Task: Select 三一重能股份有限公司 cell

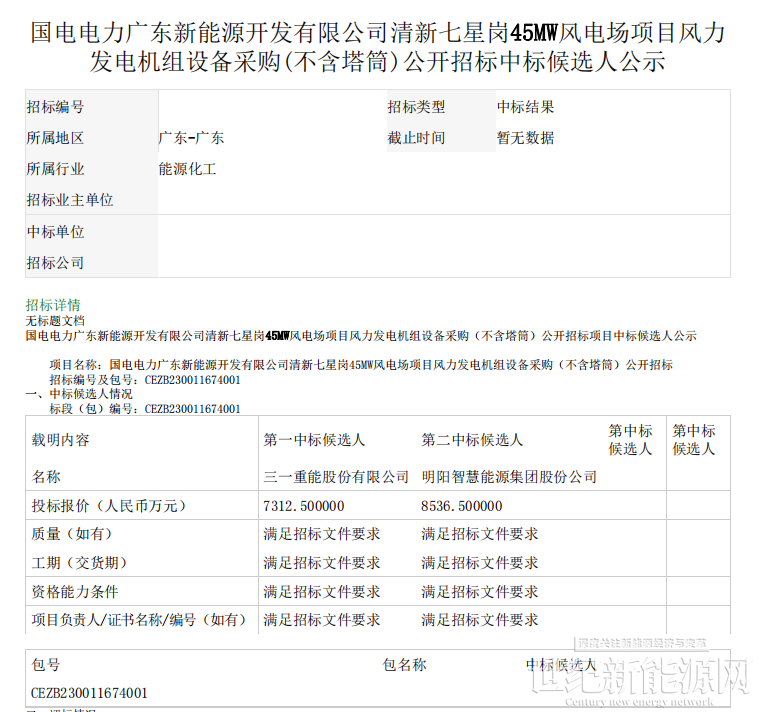Action: (336, 477)
